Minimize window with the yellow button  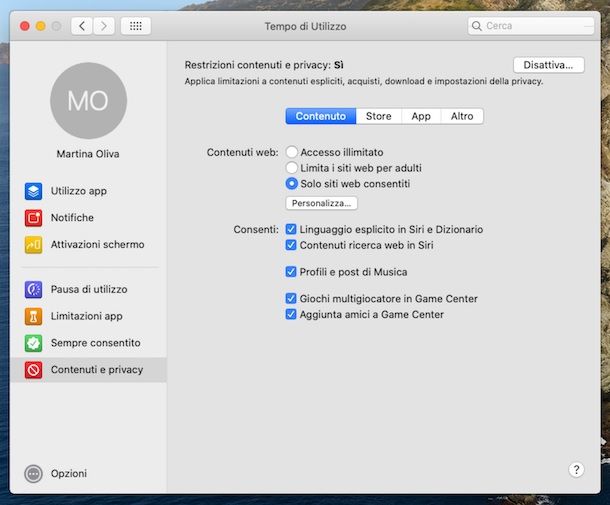[40, 26]
